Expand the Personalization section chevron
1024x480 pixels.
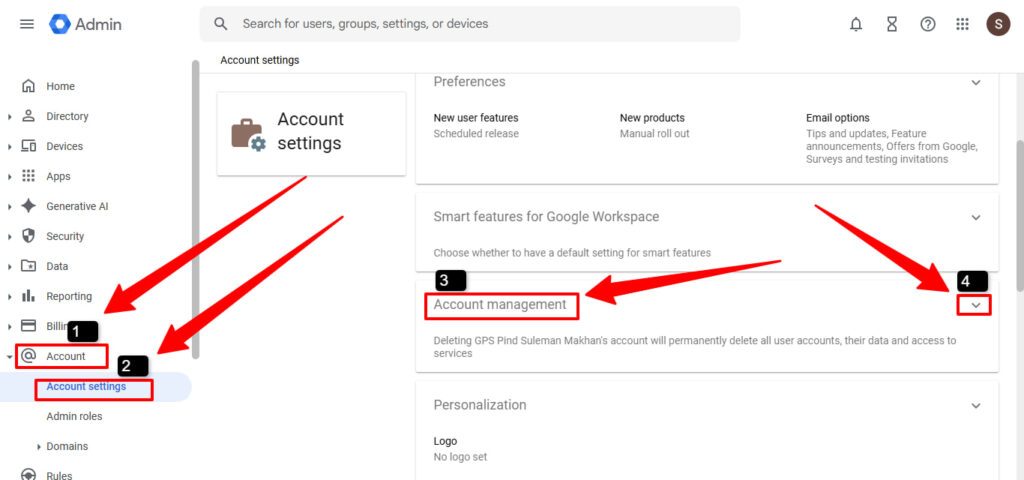point(976,405)
